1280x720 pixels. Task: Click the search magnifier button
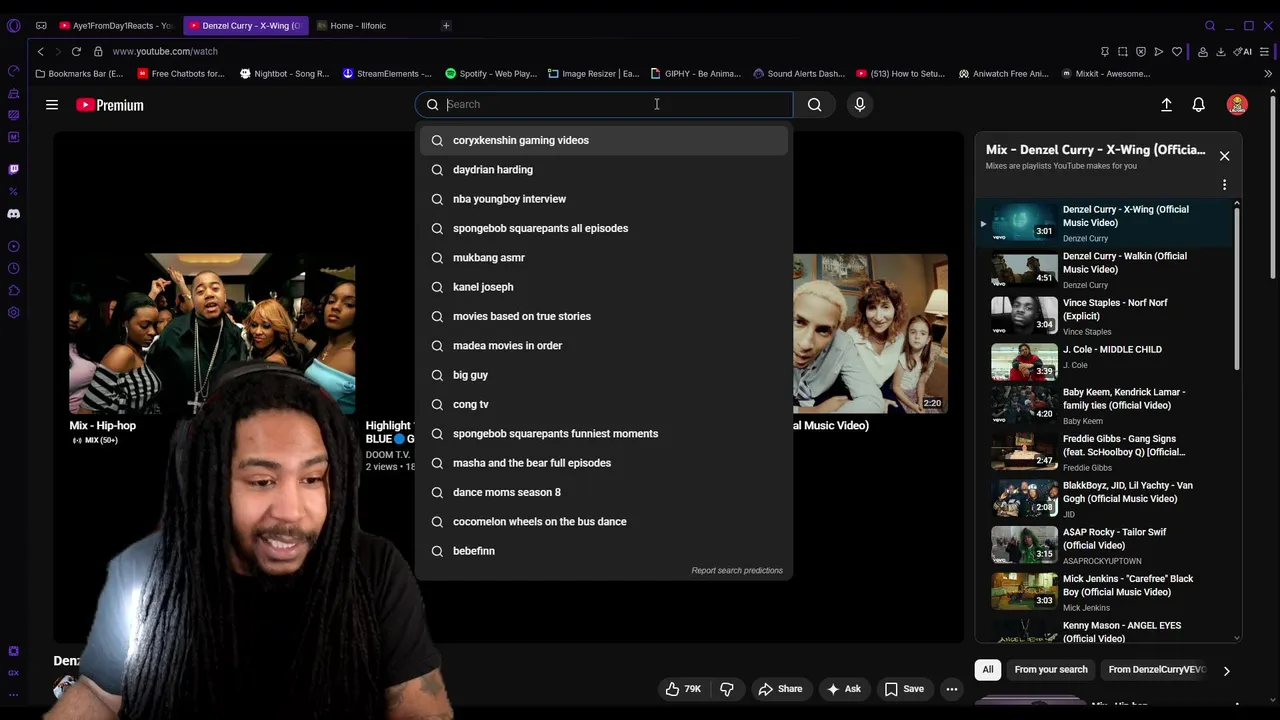pyautogui.click(x=815, y=104)
